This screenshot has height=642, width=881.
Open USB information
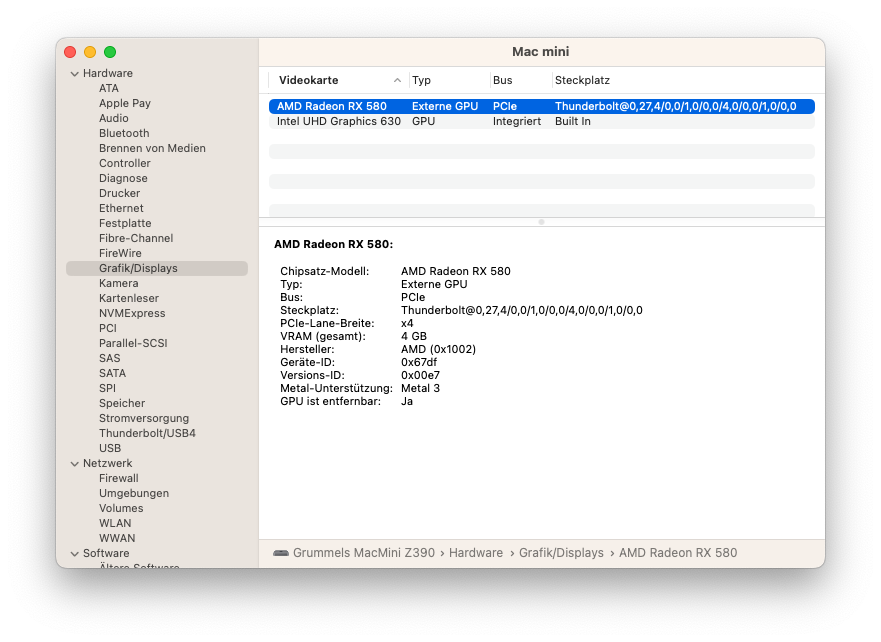click(110, 448)
